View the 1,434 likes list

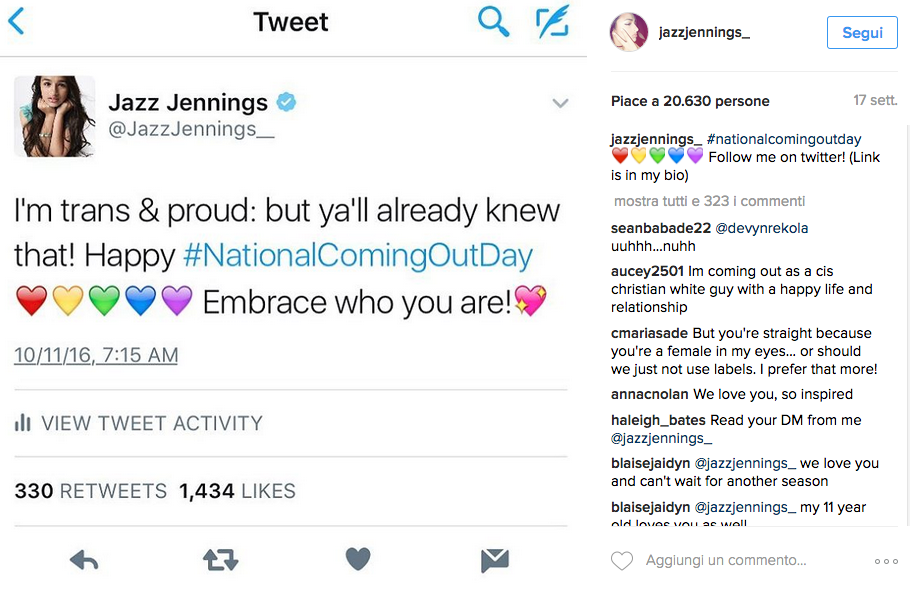point(237,491)
